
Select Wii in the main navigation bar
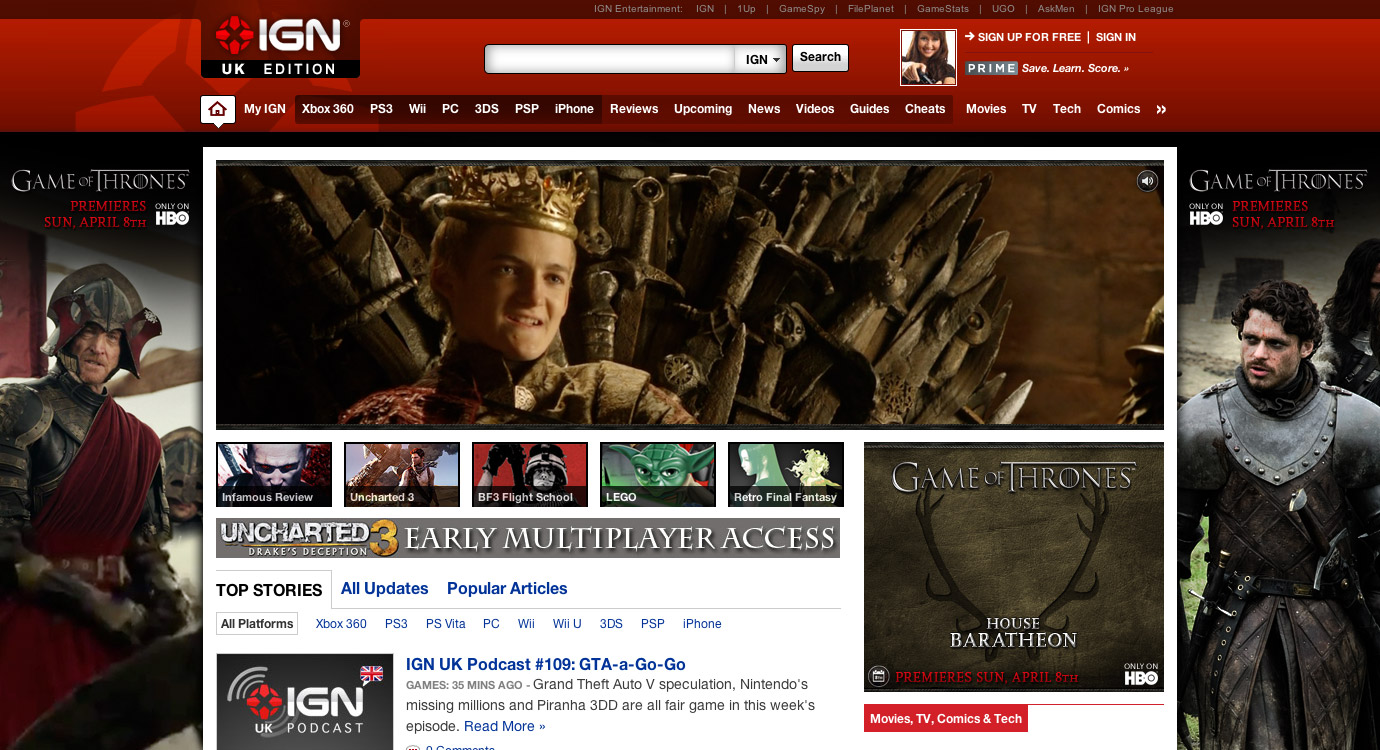click(417, 109)
